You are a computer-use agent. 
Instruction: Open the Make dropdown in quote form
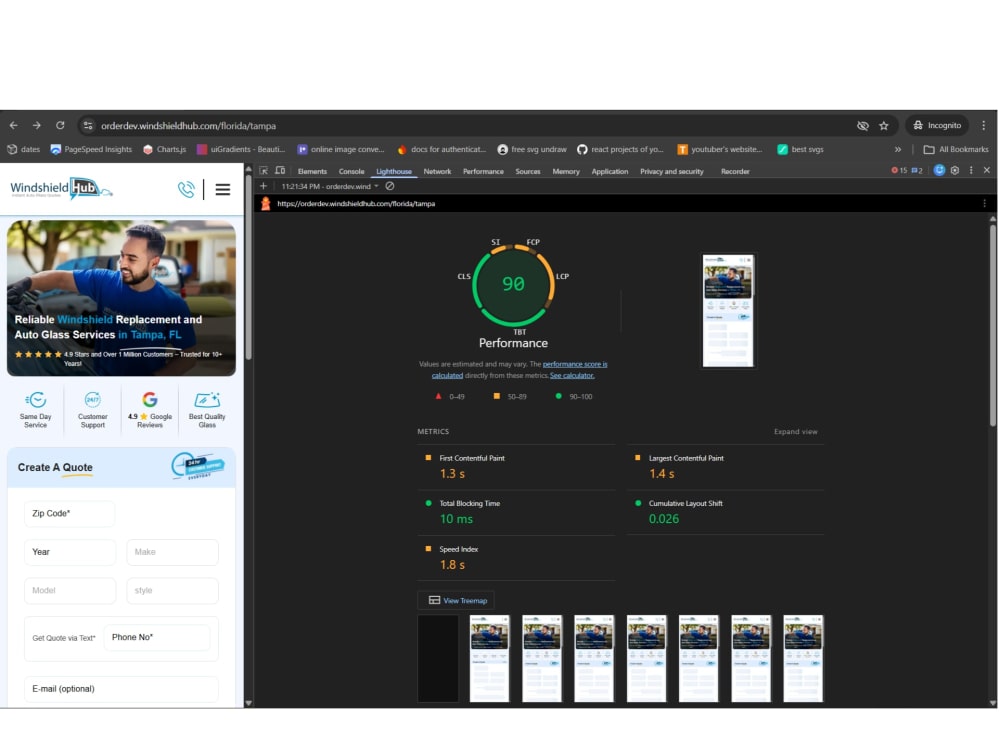coord(172,552)
